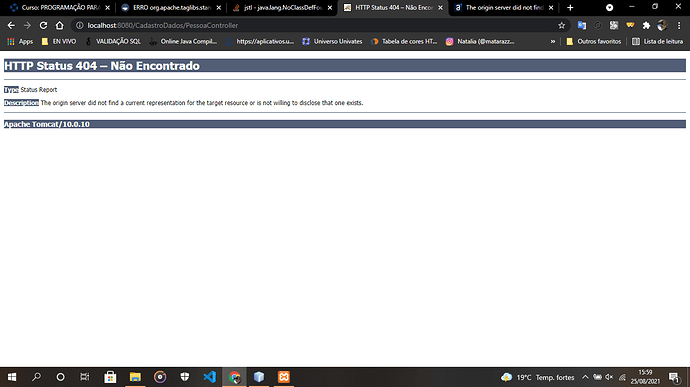The image size is (690, 387).
Task: Switch to the ERRO org.apache.taglibs tab
Action: coord(171,7)
